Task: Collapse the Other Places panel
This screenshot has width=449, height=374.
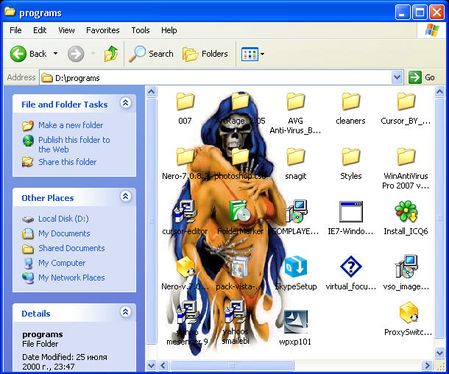Action: click(125, 196)
